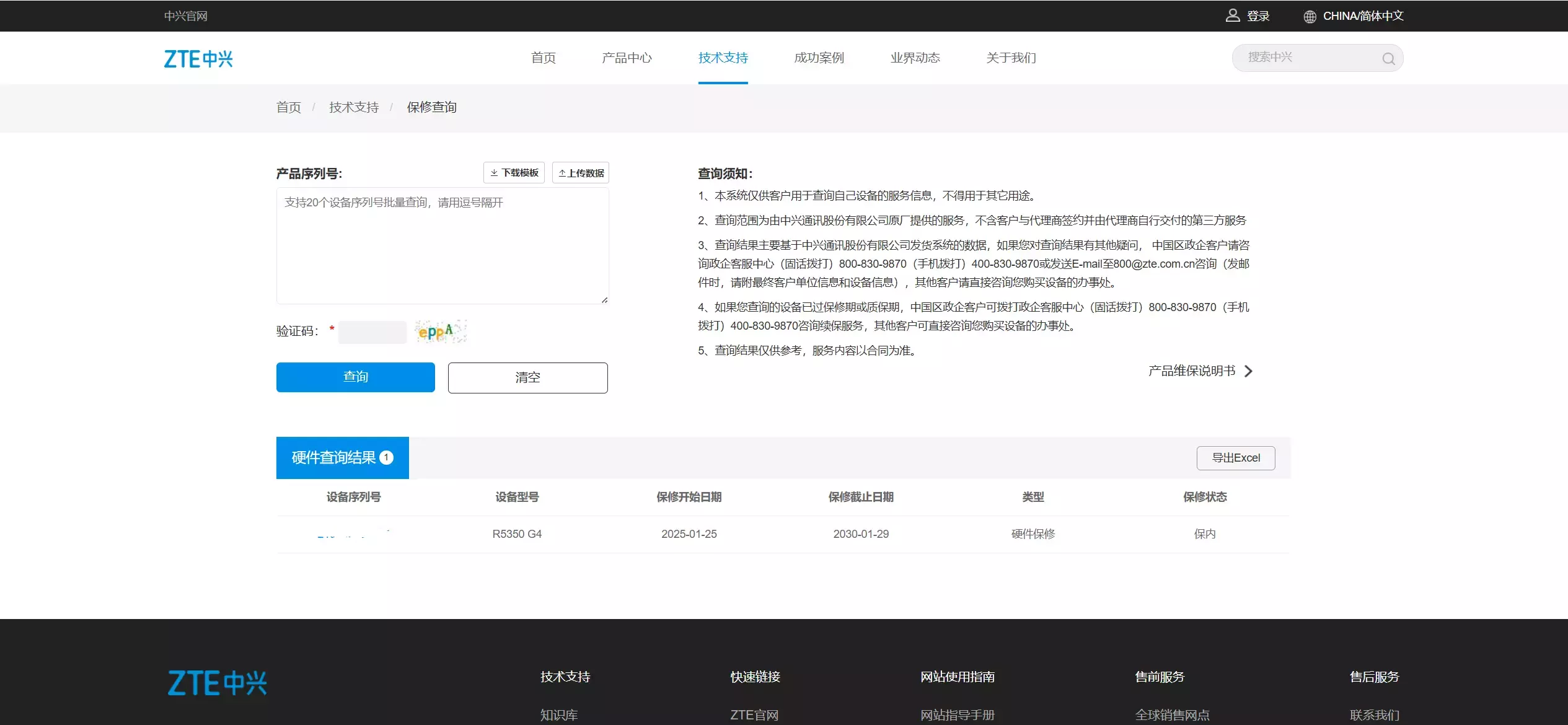The height and width of the screenshot is (725, 1568).
Task: Click the 售前服务 footer heading
Action: (x=1160, y=677)
